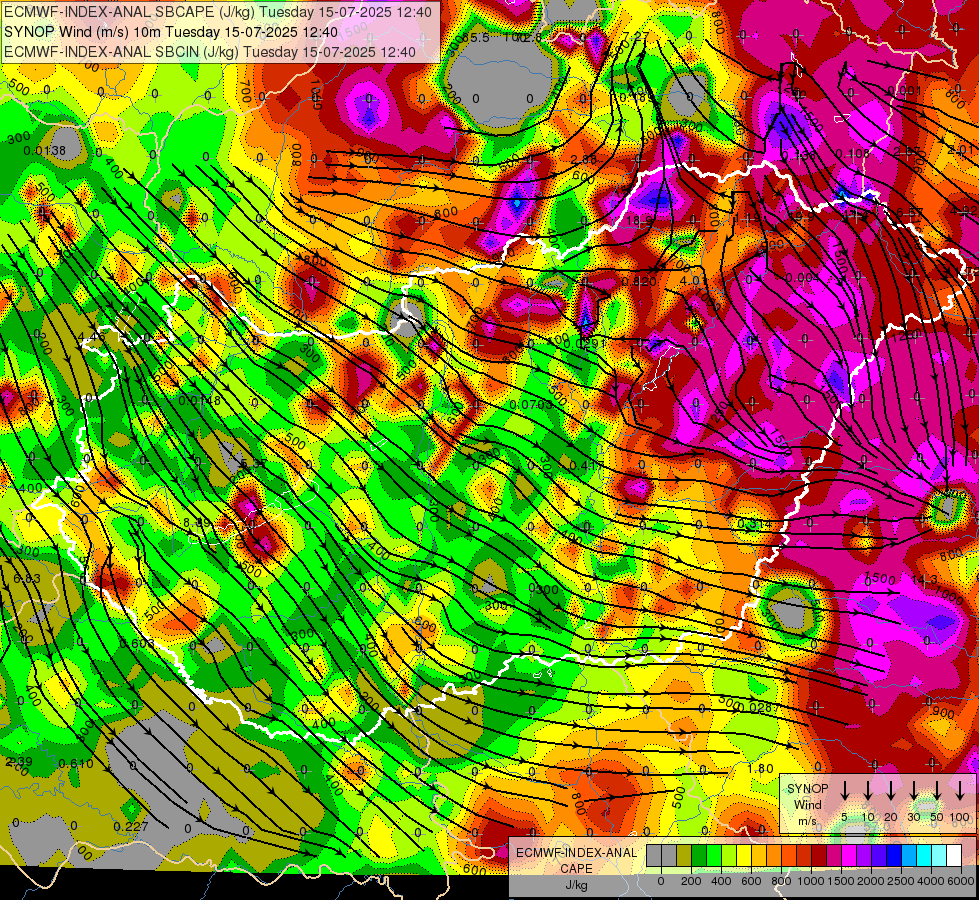Click the 5 m/s wind arrow in legend

[x=844, y=789]
